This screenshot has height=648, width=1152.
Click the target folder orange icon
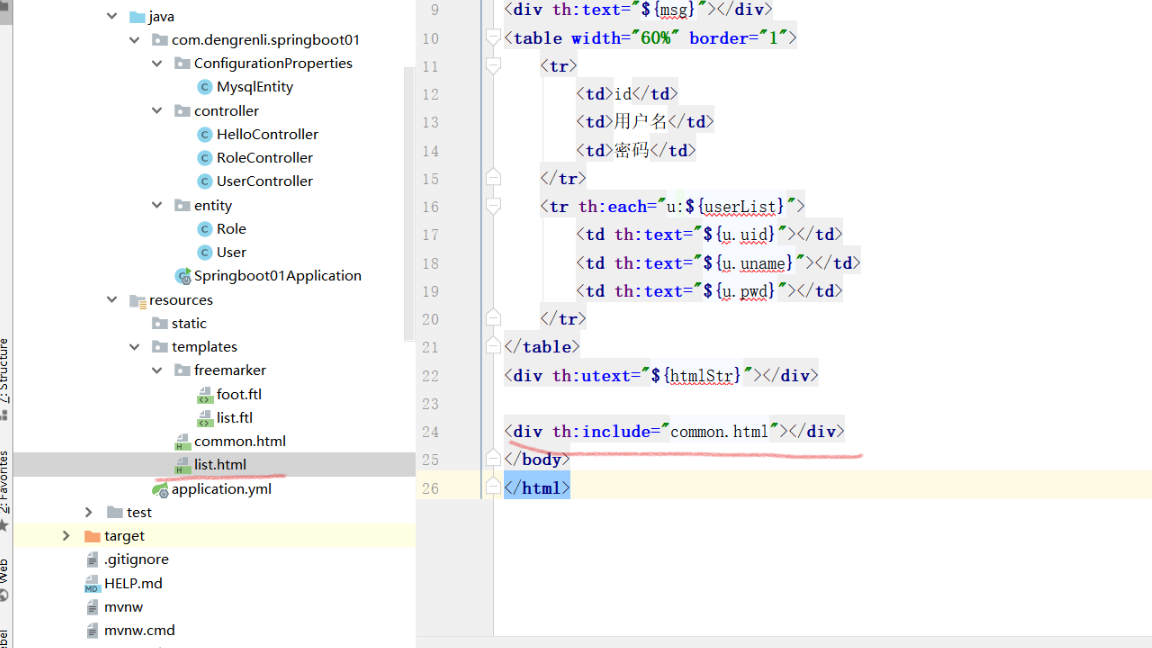tap(92, 536)
